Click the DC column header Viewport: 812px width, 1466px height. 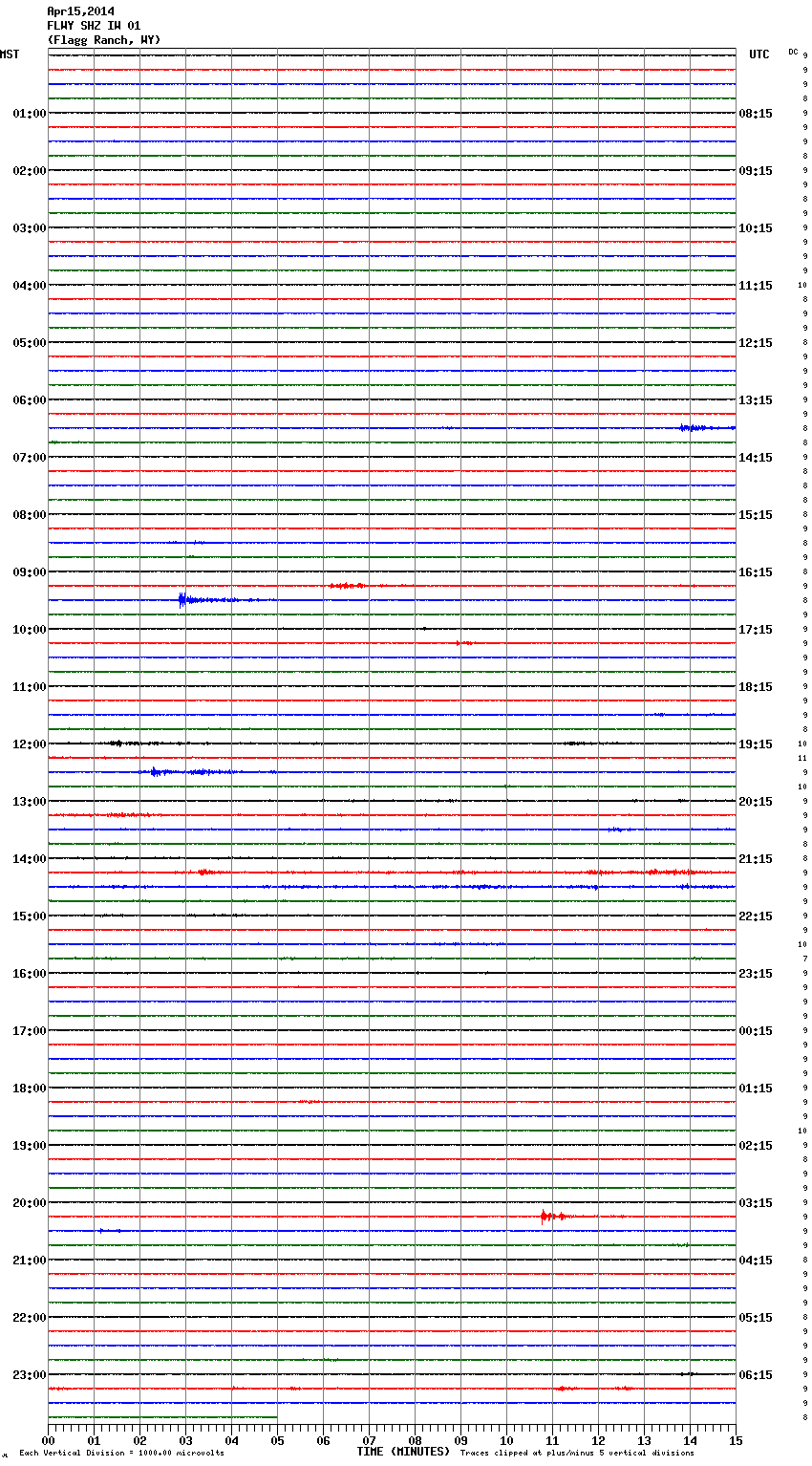click(793, 52)
